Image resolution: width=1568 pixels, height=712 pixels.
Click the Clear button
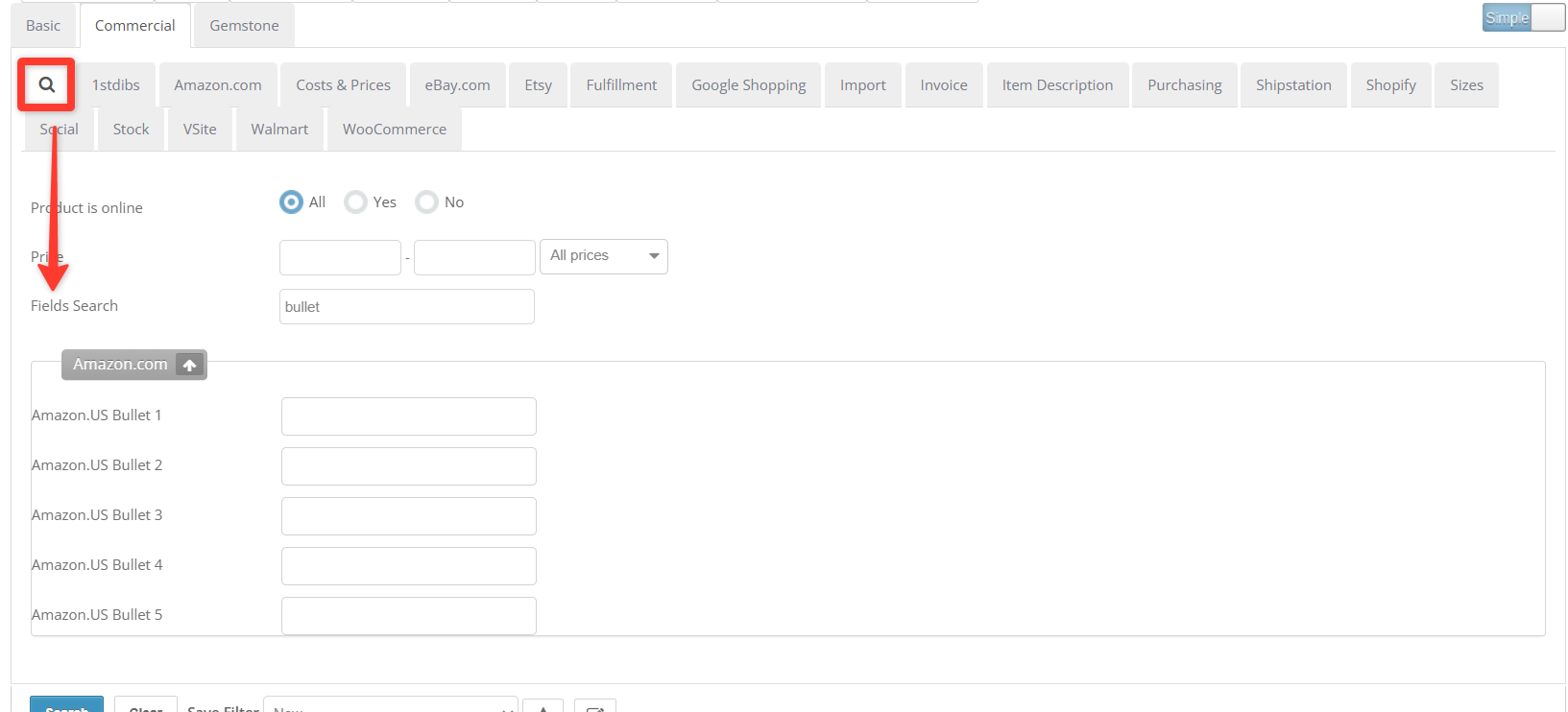point(146,705)
